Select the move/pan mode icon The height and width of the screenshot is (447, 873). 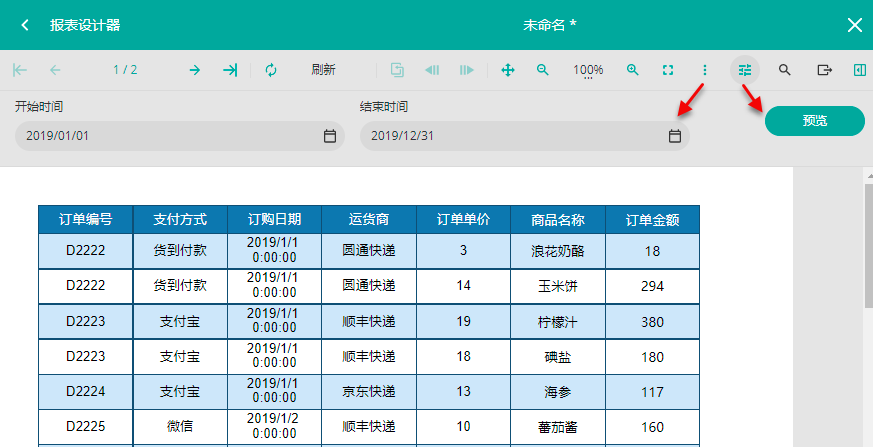(508, 70)
